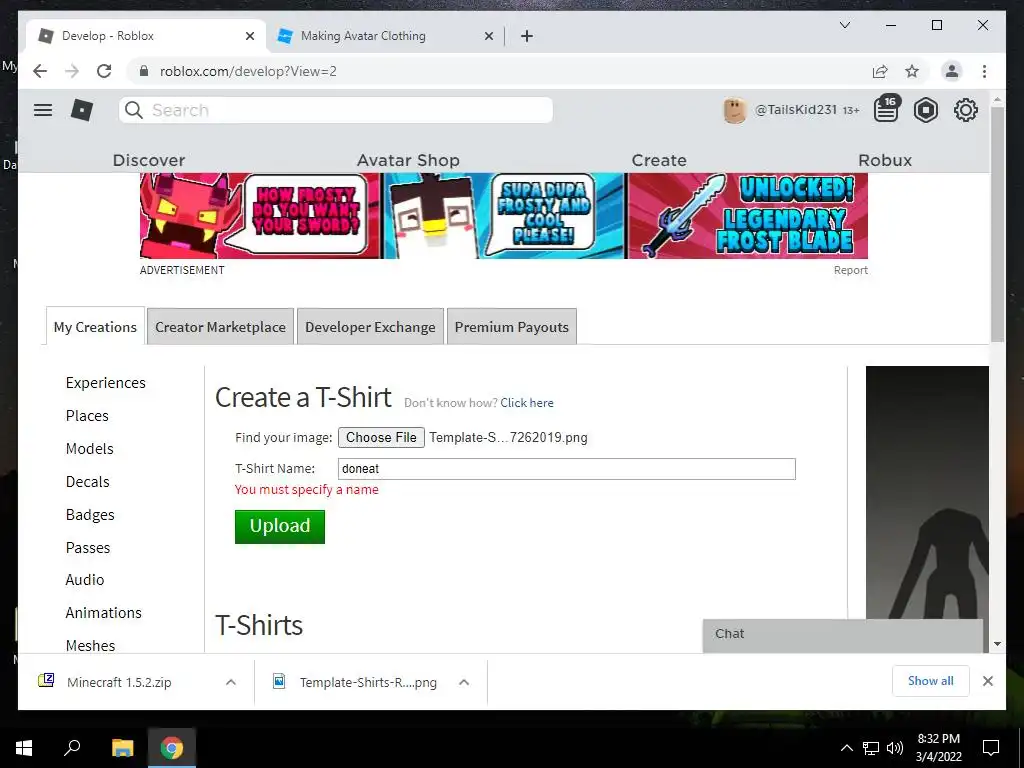Open the Premium Payouts tab
1024x768 pixels.
pyautogui.click(x=511, y=327)
